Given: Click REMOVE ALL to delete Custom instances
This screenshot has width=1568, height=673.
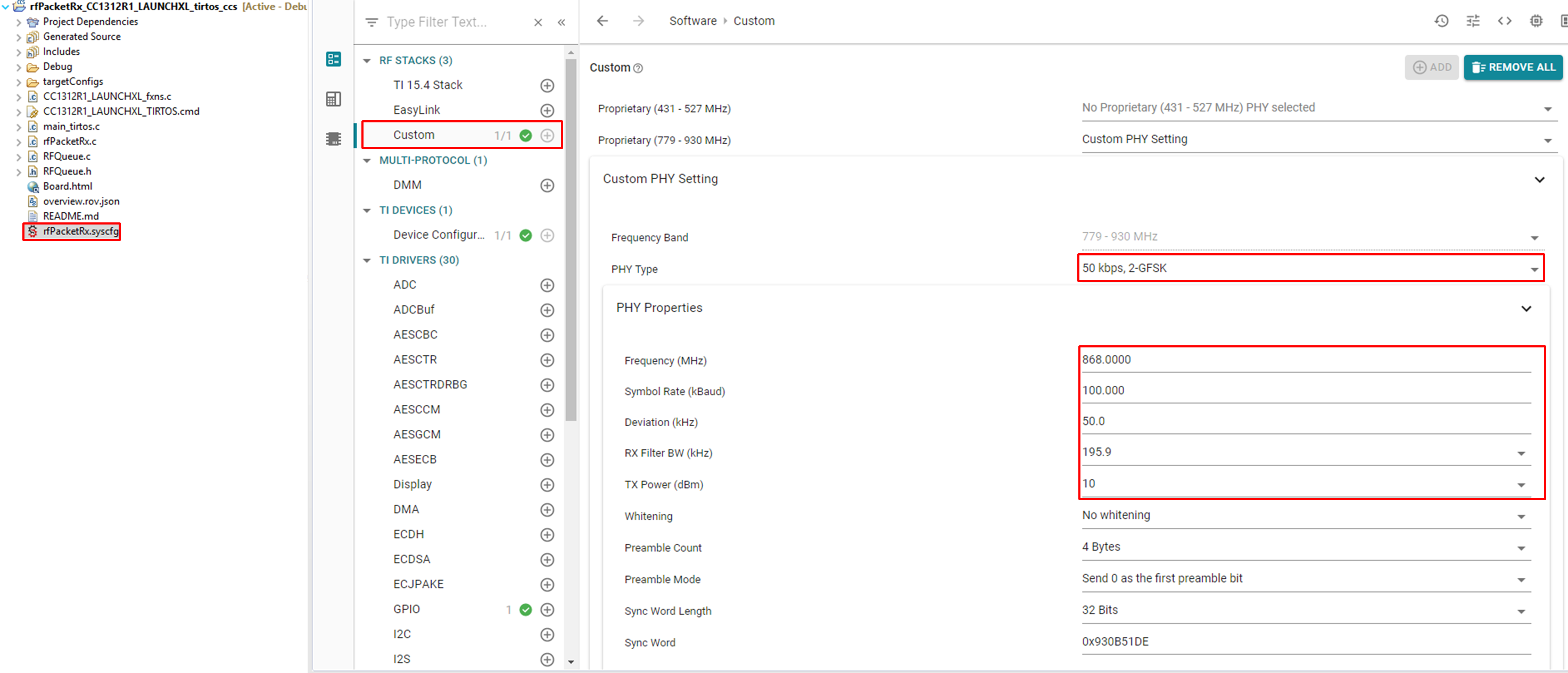Looking at the screenshot, I should click(1513, 67).
